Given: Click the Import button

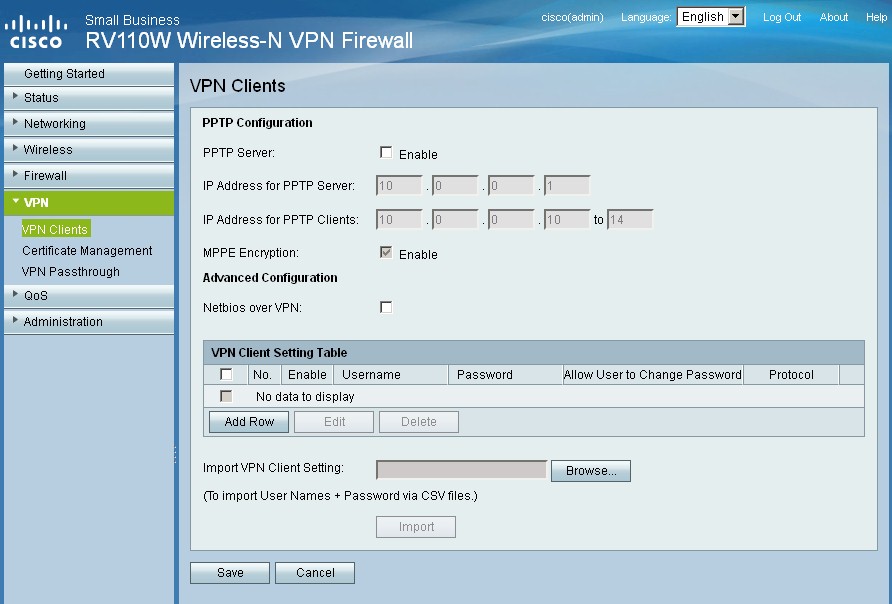Looking at the screenshot, I should click(x=416, y=527).
